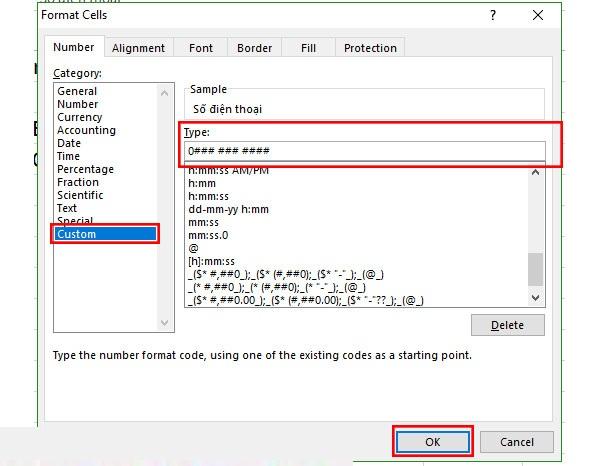Delete the custom format code

click(x=507, y=325)
